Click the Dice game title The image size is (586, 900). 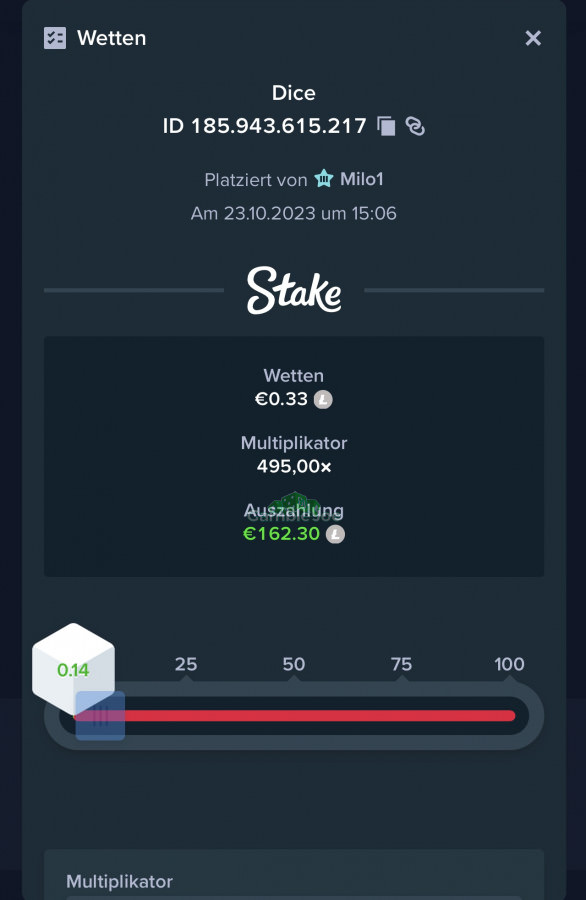pyautogui.click(x=294, y=93)
